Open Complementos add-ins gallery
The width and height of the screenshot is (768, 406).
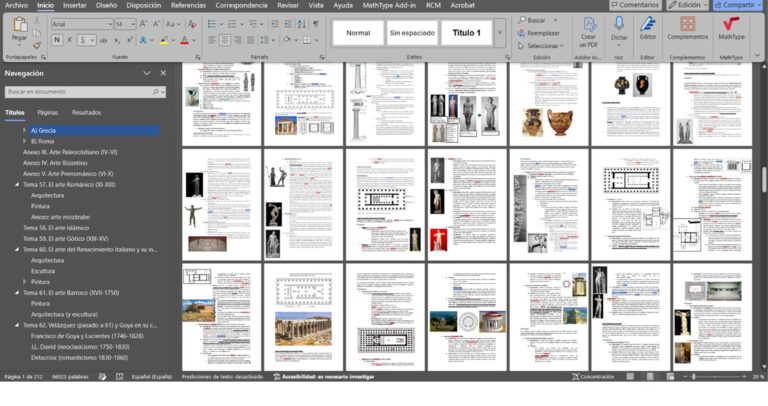pos(688,28)
